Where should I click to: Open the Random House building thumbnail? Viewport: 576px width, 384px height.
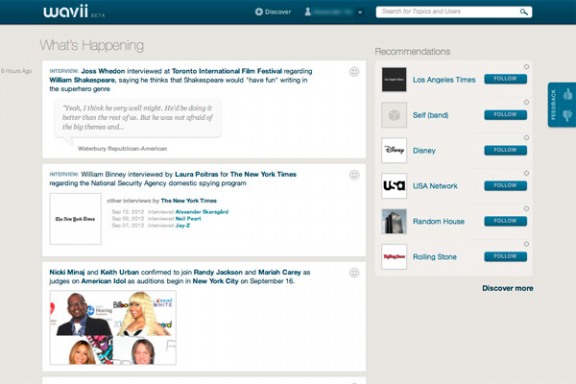[x=394, y=221]
